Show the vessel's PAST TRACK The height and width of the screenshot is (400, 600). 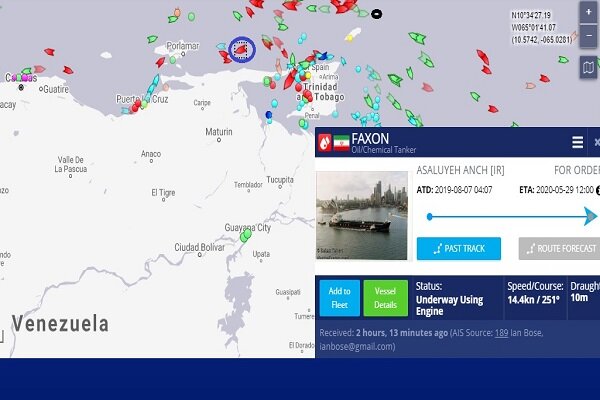click(x=459, y=248)
